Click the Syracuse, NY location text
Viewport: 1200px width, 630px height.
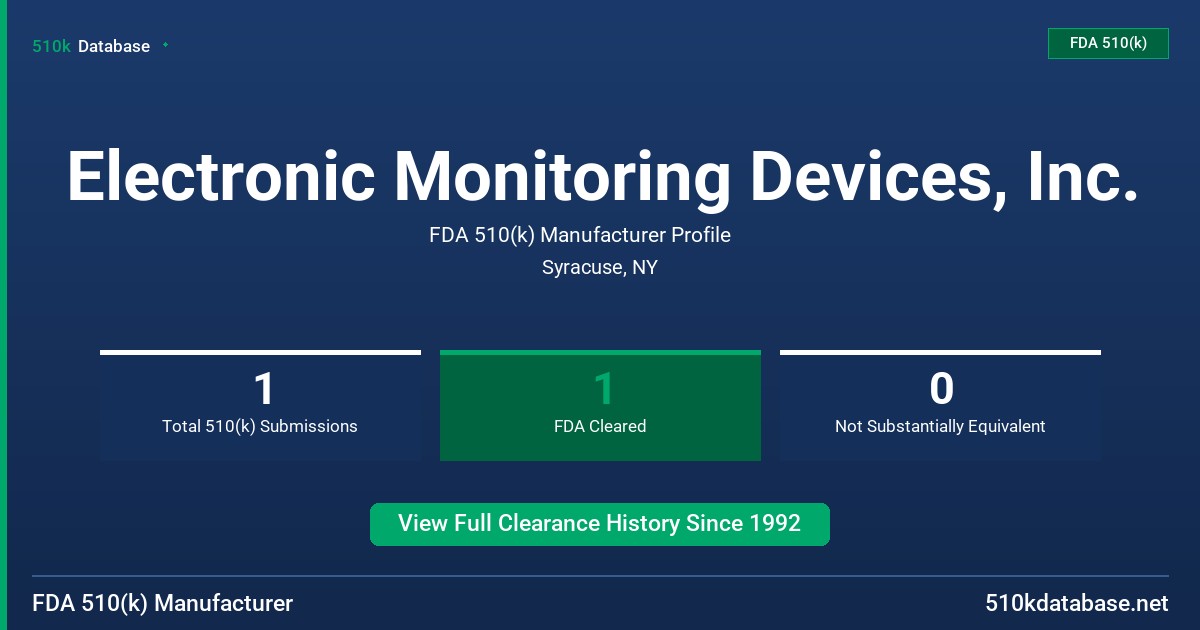click(x=600, y=268)
